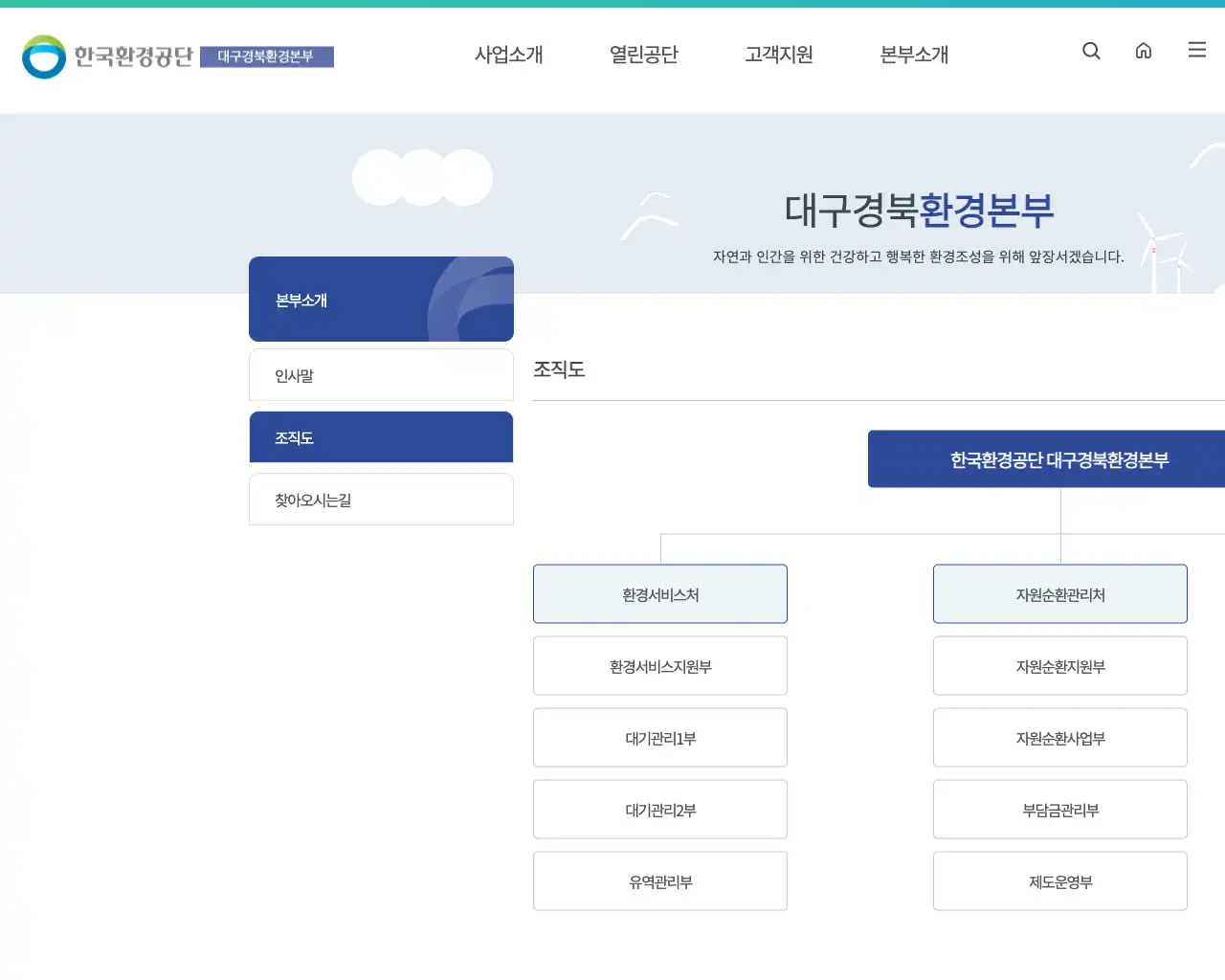This screenshot has width=1225, height=980.
Task: Open the 본부소개 menu in the top navigation
Action: (x=914, y=55)
